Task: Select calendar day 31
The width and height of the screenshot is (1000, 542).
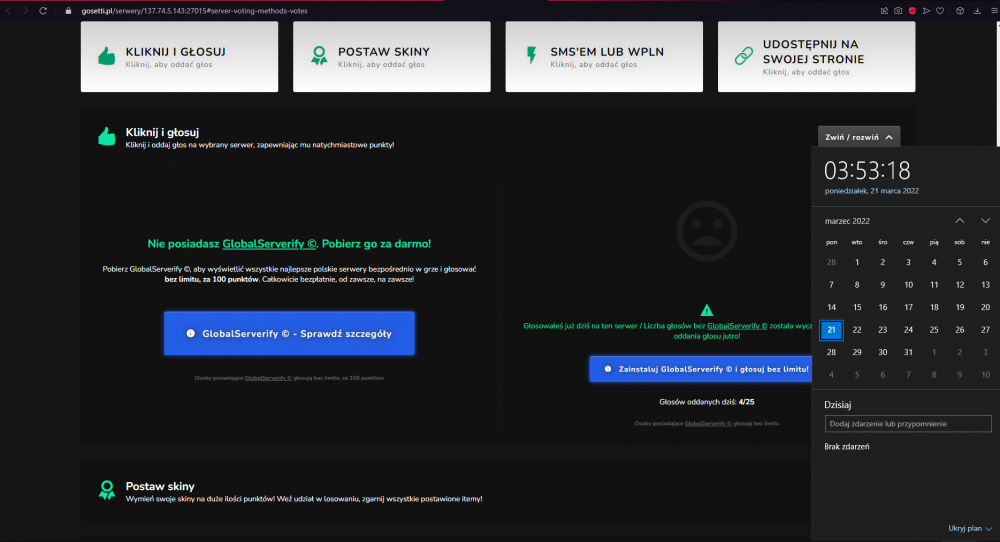Action: pyautogui.click(x=908, y=352)
